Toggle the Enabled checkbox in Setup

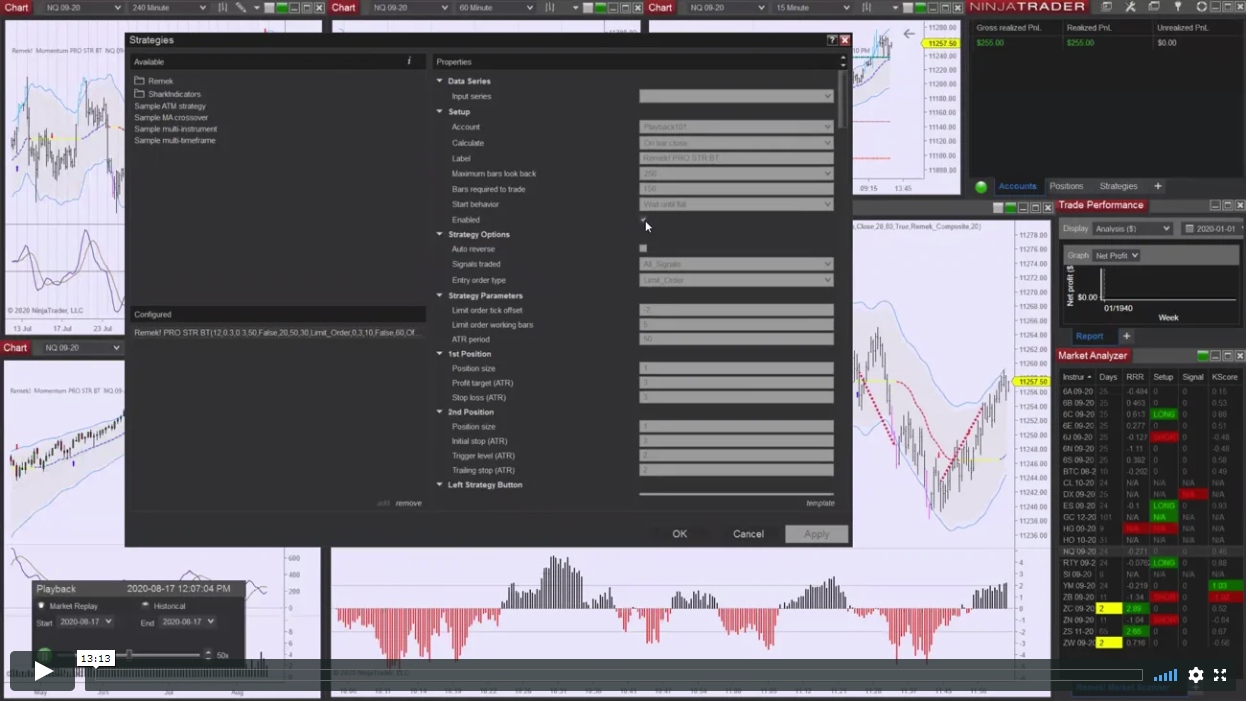coord(643,219)
